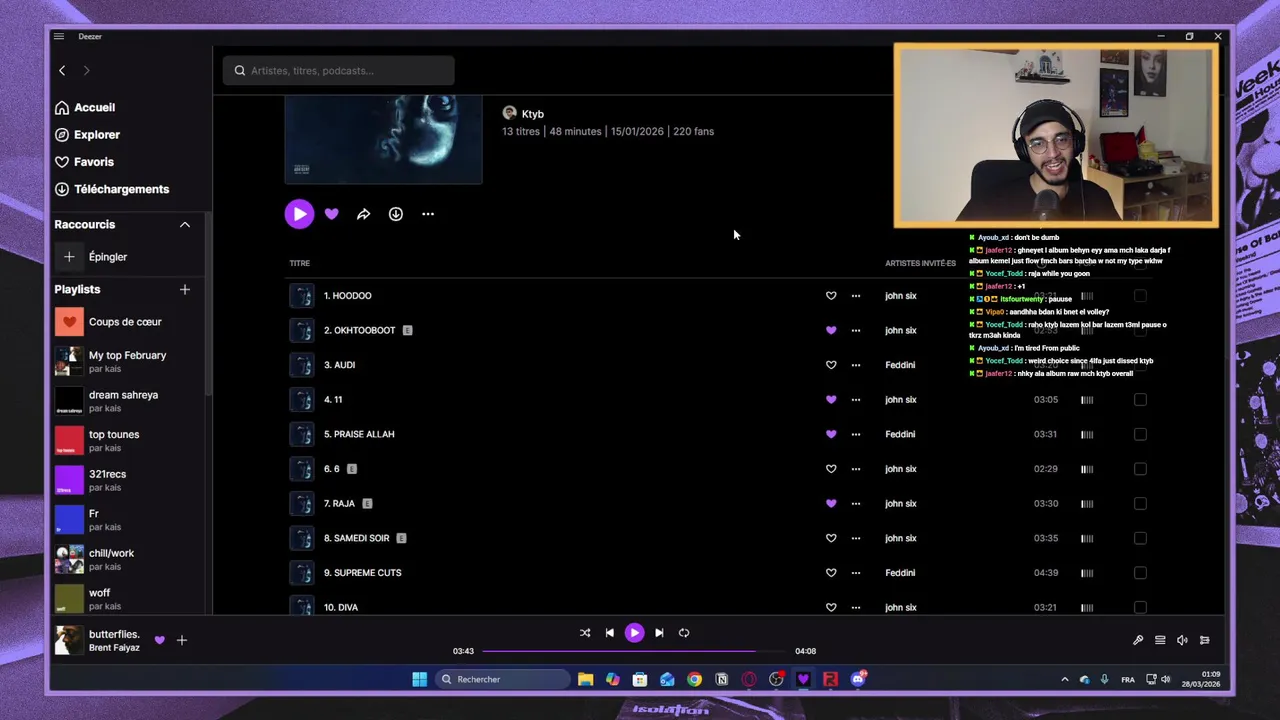Share the album via the arrow icon
Image resolution: width=1280 pixels, height=720 pixels.
pyautogui.click(x=364, y=214)
